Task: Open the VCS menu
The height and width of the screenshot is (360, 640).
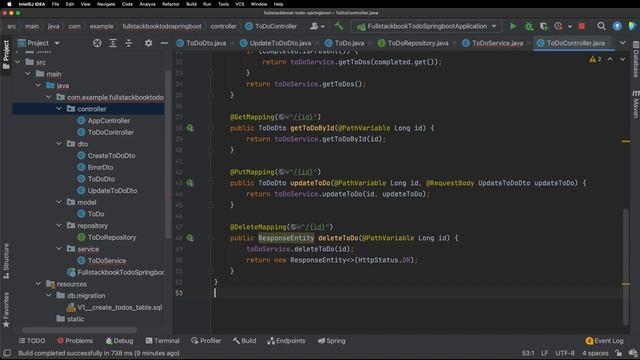Action: [x=240, y=4]
